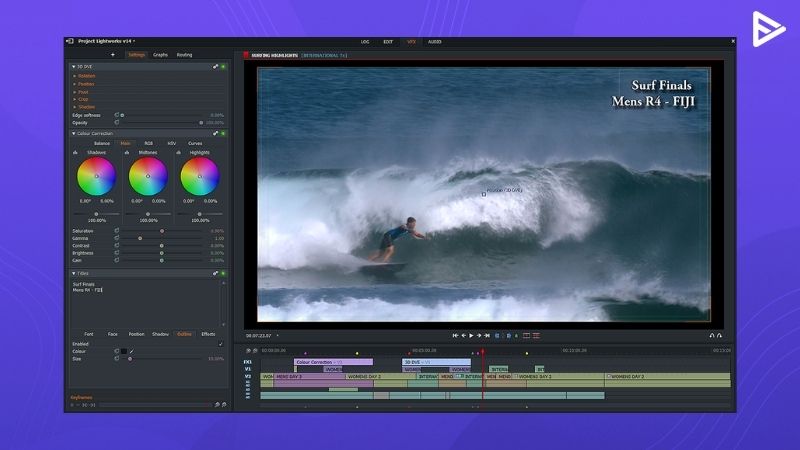The height and width of the screenshot is (450, 800).
Task: Click the Gamma keyframe icon
Action: point(116,238)
